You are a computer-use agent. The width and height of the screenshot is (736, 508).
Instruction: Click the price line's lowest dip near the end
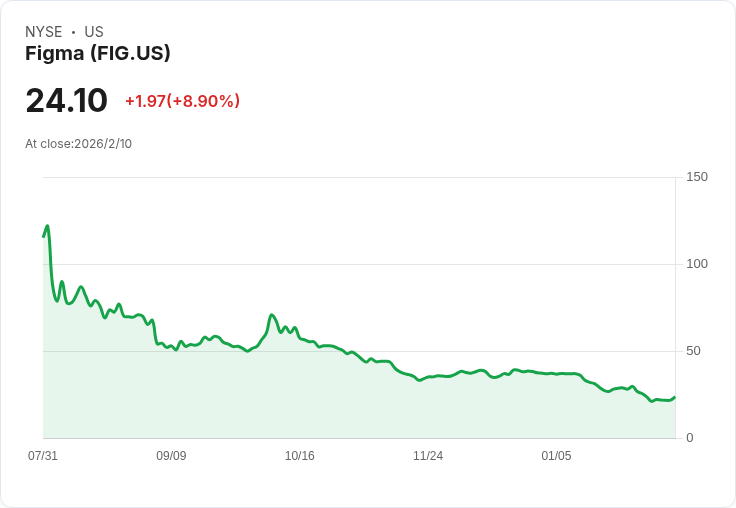[x=652, y=401]
